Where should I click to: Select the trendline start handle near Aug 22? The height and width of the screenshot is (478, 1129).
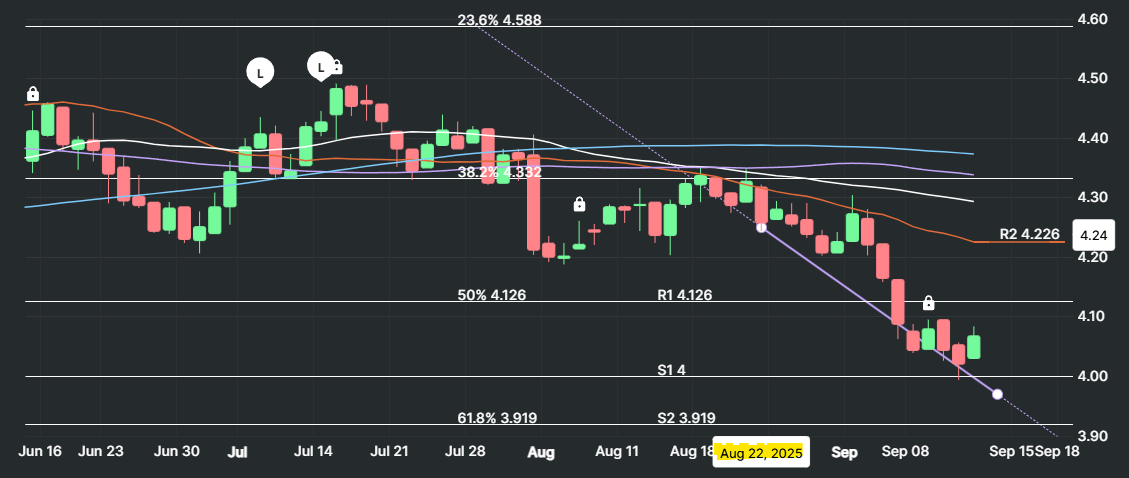click(x=761, y=228)
